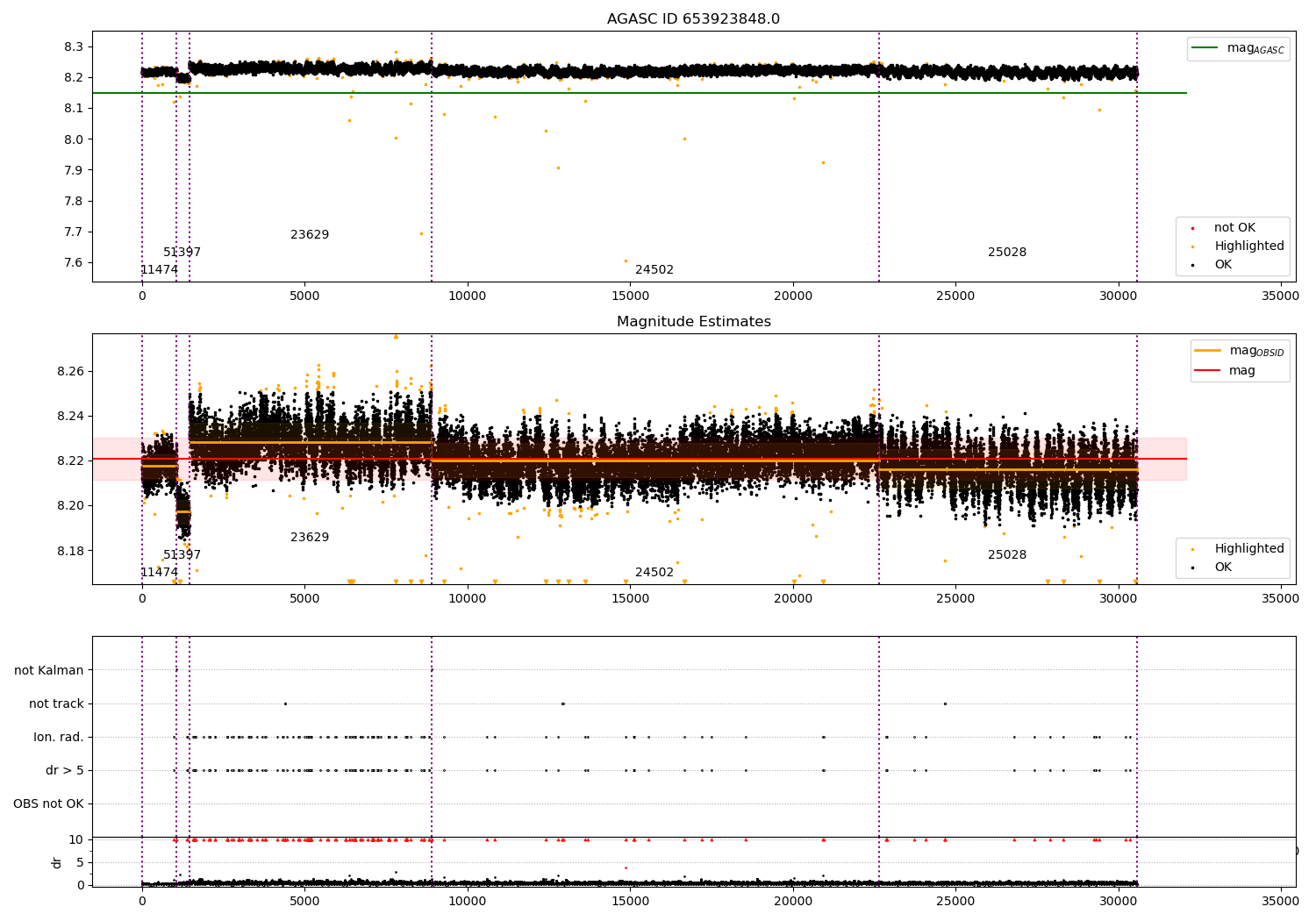
Task: Click the mag OBSID orange line legend entry
Action: click(1239, 351)
